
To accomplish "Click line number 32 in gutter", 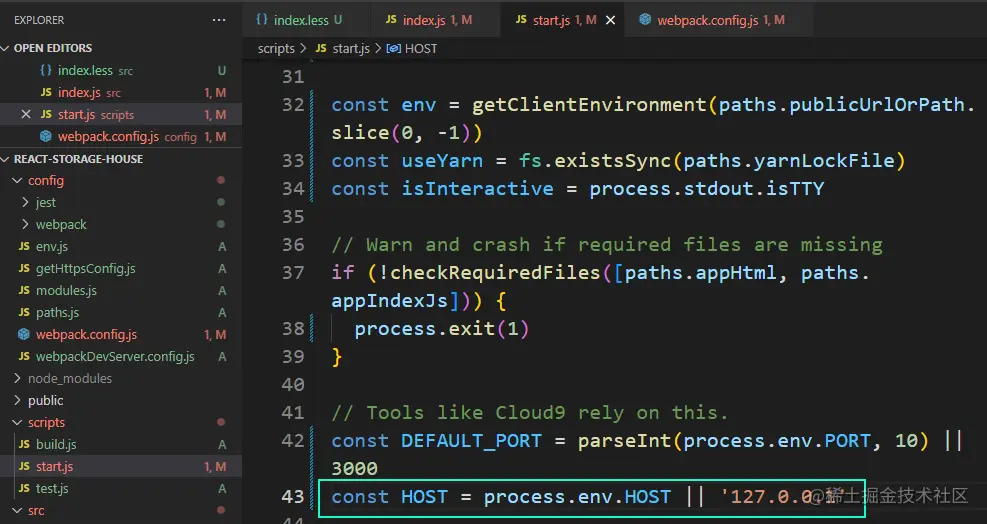I will tap(293, 105).
